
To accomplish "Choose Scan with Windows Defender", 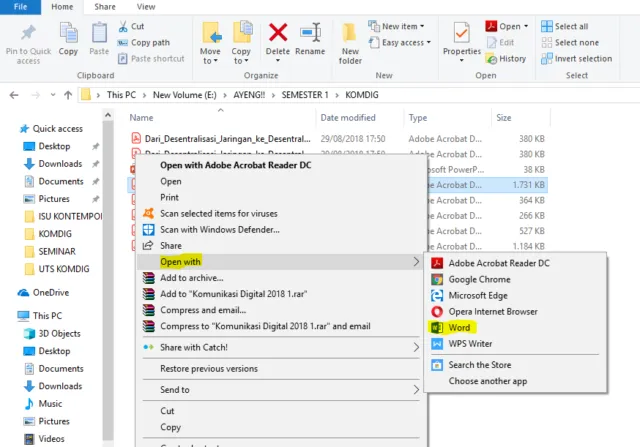I will (x=220, y=230).
